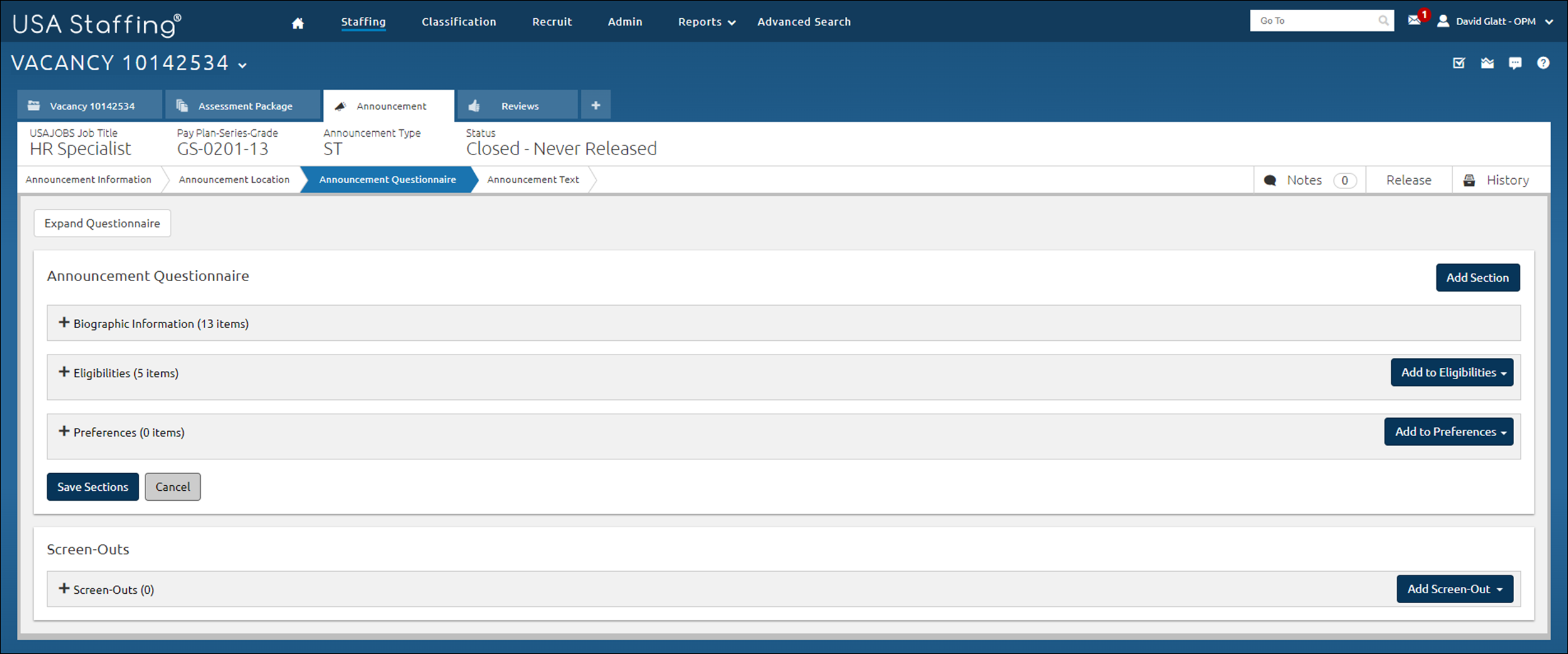1568x654 pixels.
Task: Go to the home page icon
Action: (x=298, y=23)
